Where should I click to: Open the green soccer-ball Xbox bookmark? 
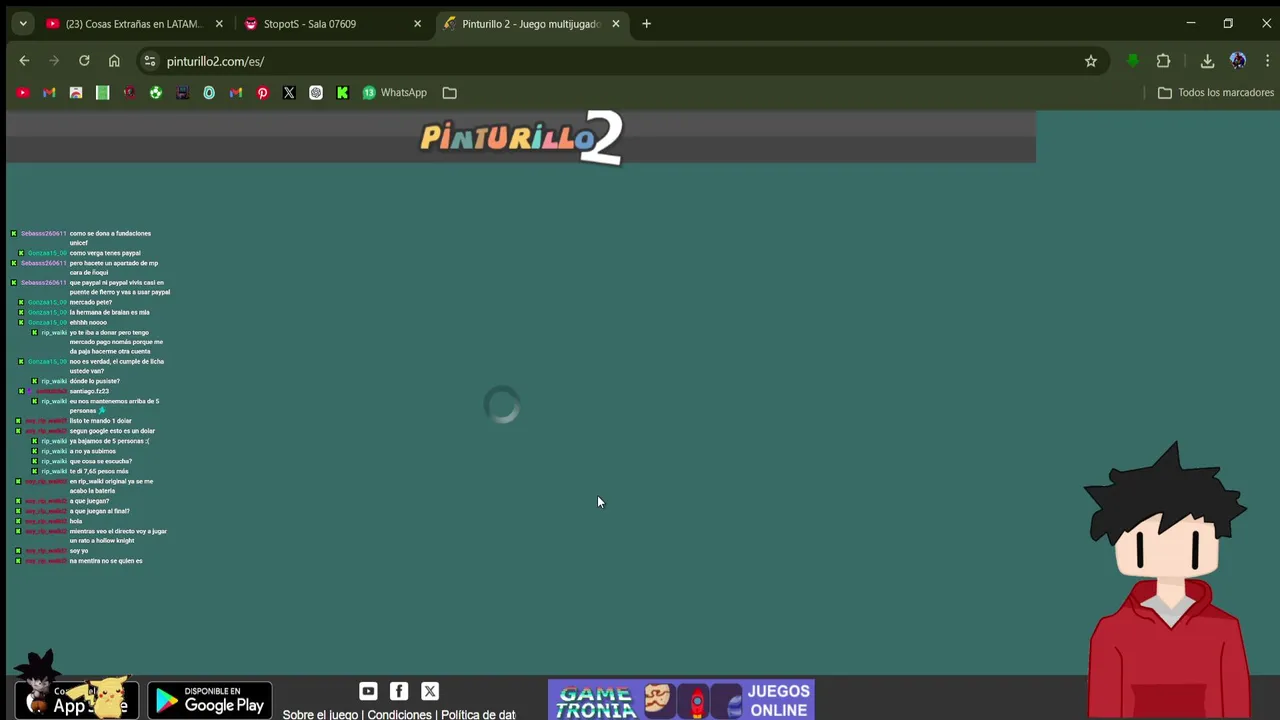pyautogui.click(x=156, y=93)
